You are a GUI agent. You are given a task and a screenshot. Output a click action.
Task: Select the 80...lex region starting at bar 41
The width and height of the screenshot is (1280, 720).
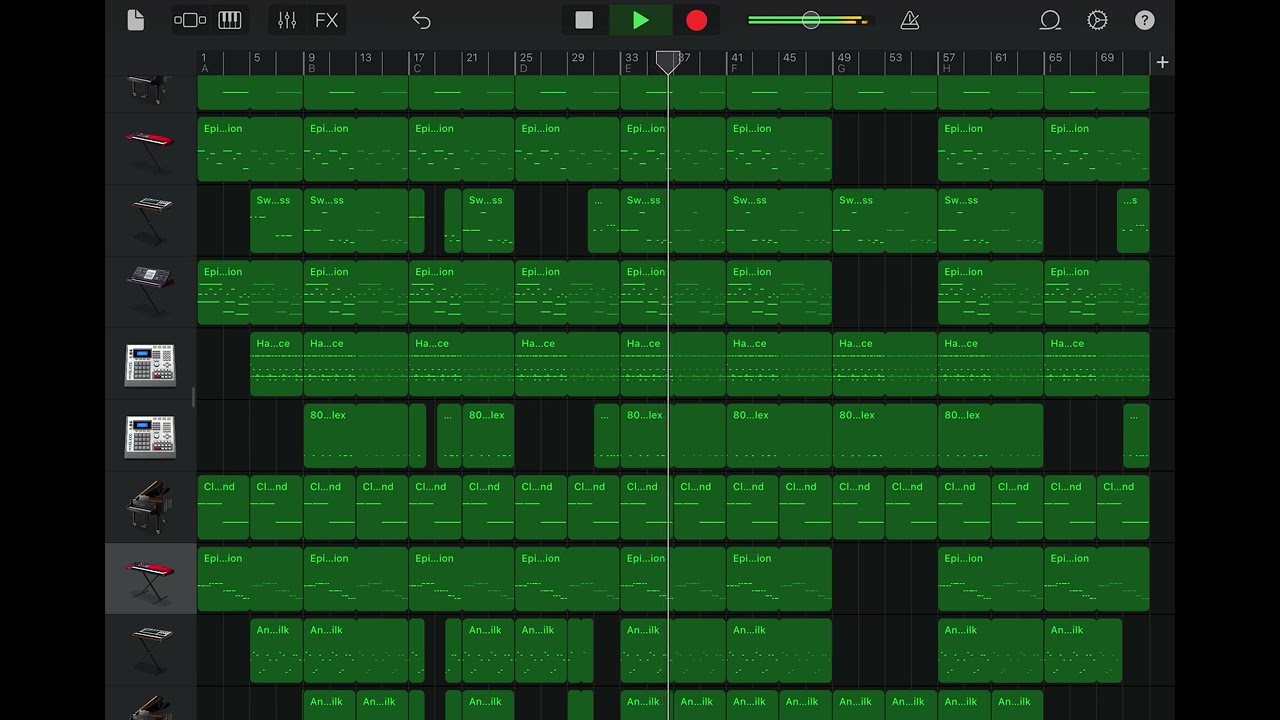(779, 436)
